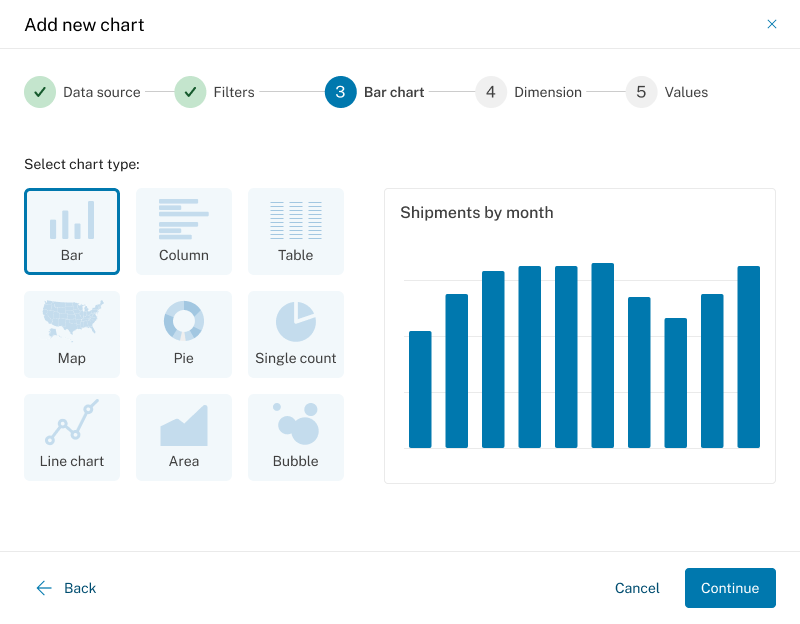Pick the Table chart type

click(296, 231)
